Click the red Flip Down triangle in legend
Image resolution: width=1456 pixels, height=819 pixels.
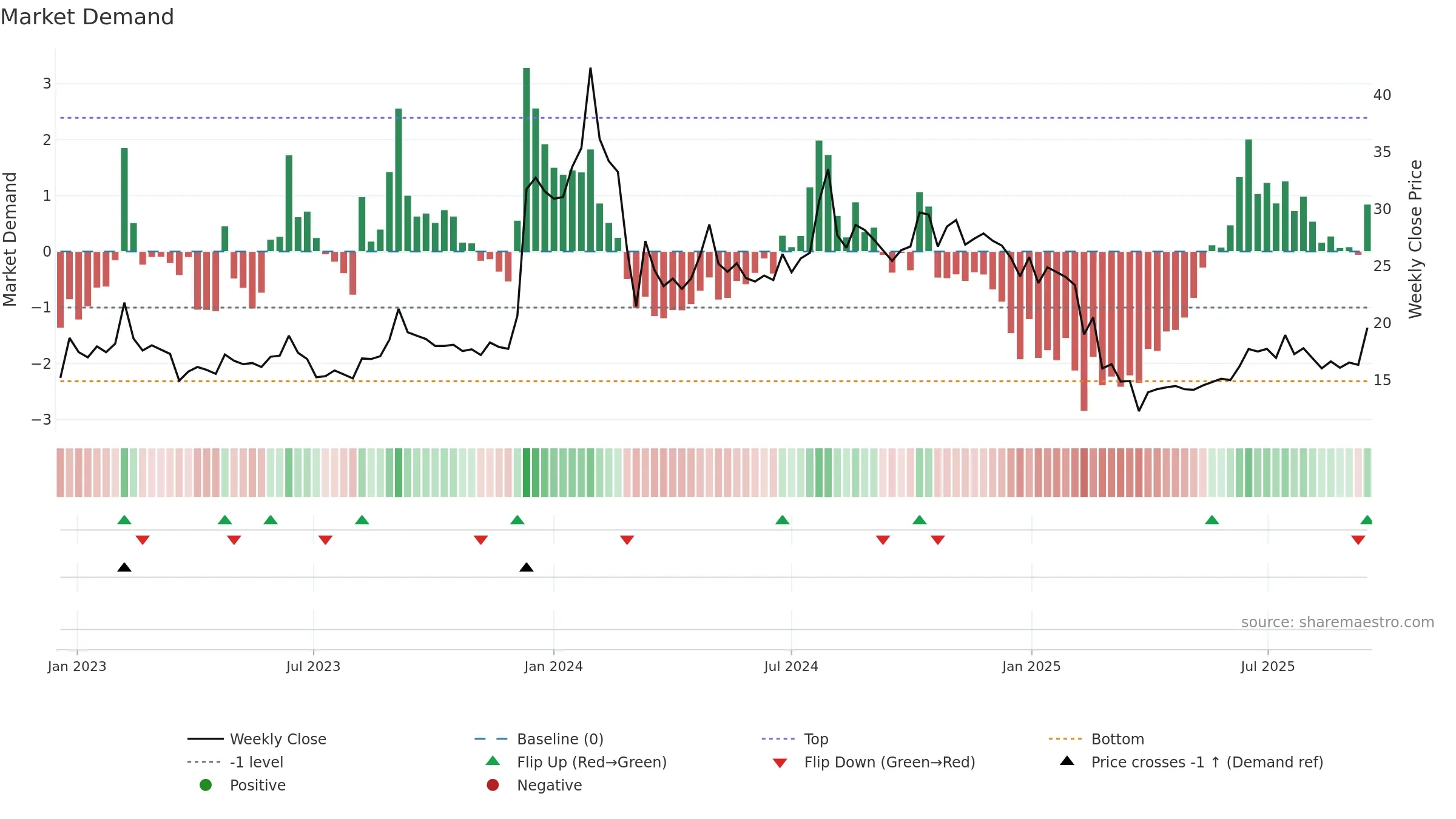tap(780, 763)
